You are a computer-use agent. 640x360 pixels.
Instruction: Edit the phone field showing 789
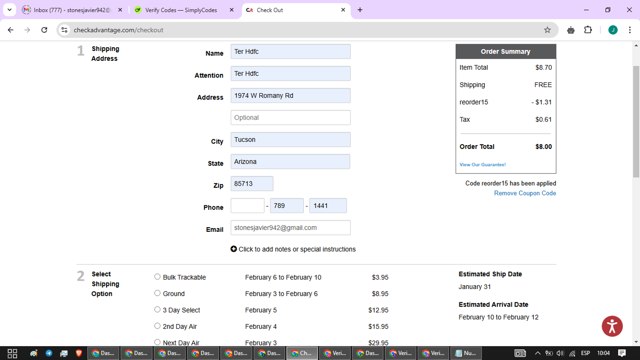(287, 206)
